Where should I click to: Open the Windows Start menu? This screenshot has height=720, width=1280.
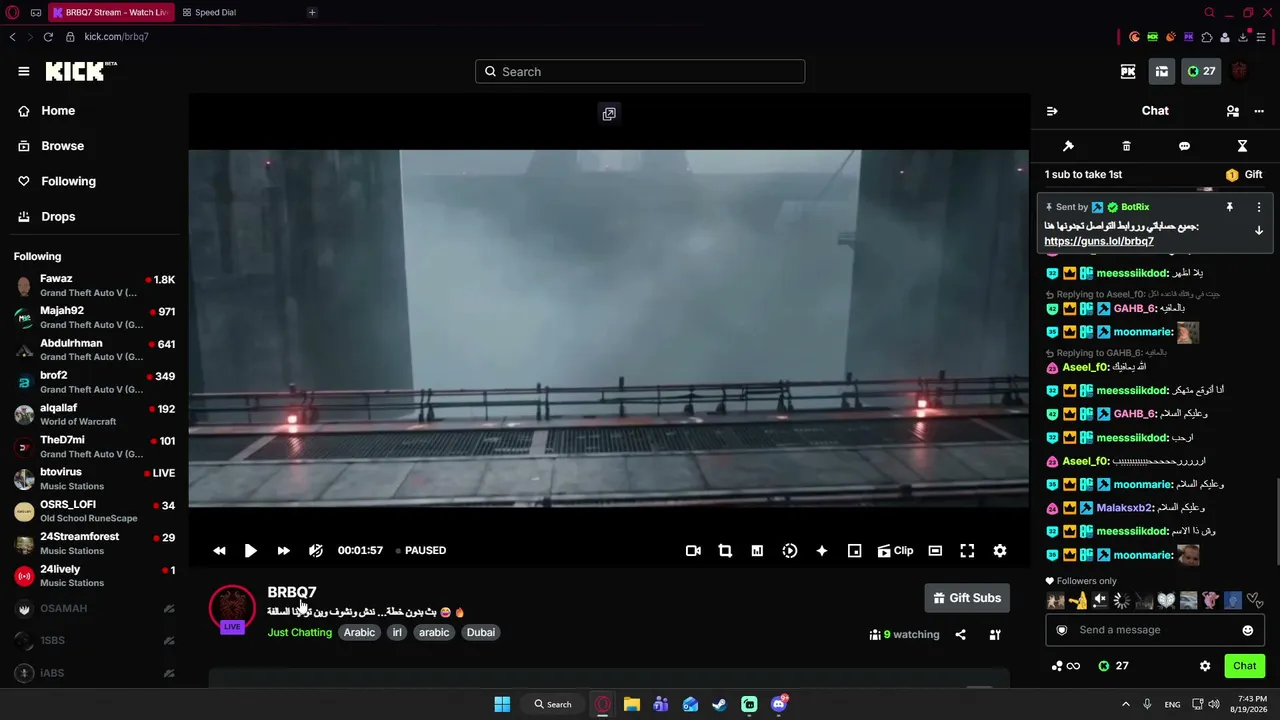pyautogui.click(x=502, y=704)
